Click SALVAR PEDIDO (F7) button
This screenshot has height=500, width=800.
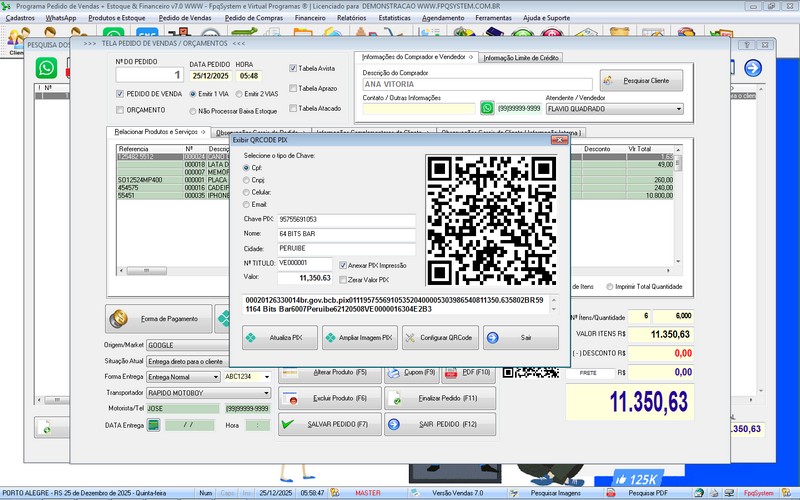(330, 424)
